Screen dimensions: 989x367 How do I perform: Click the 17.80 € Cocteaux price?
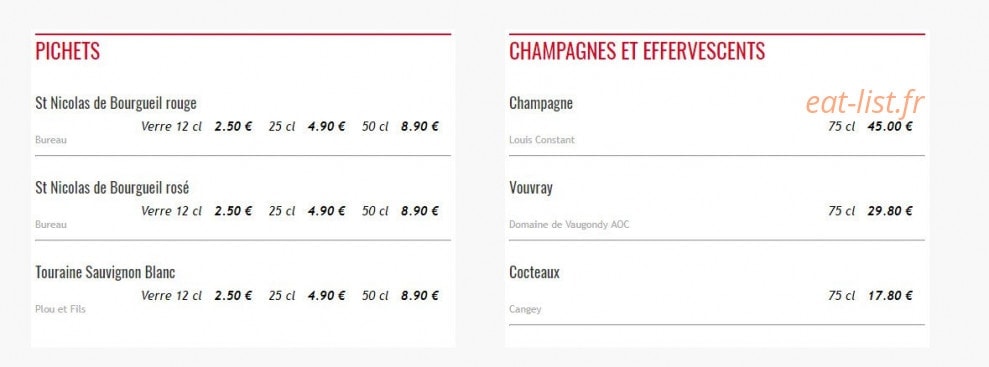click(890, 295)
